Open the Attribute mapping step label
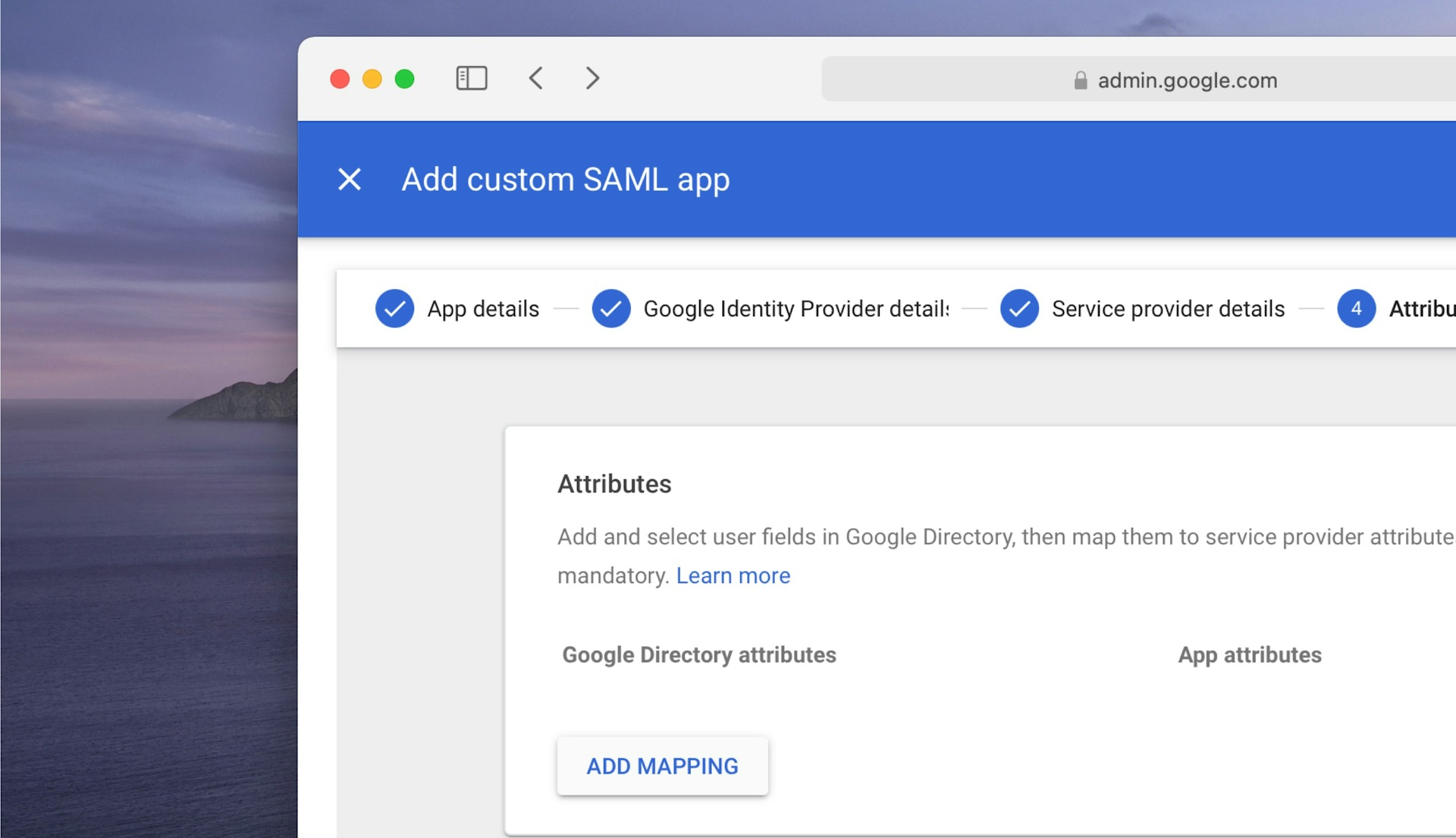Image resolution: width=1456 pixels, height=838 pixels. (x=1422, y=309)
